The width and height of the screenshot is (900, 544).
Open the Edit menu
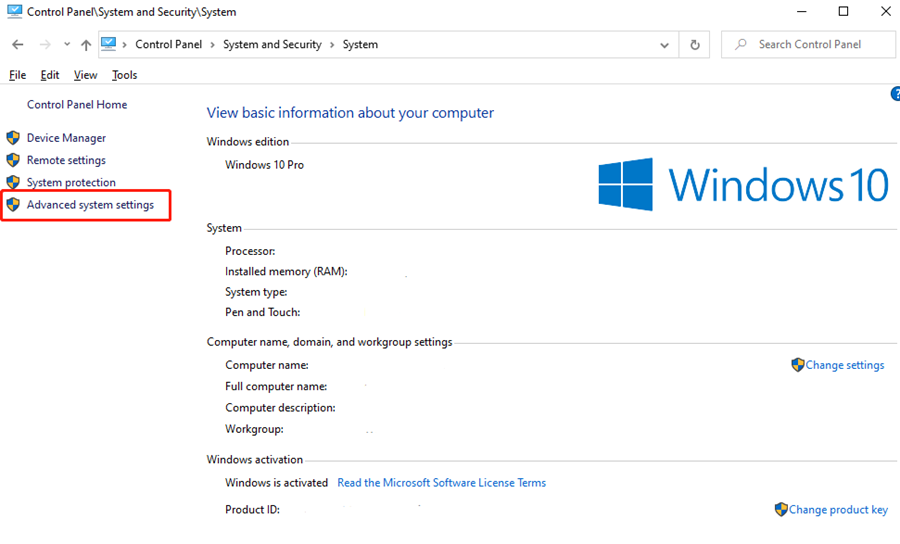(49, 75)
